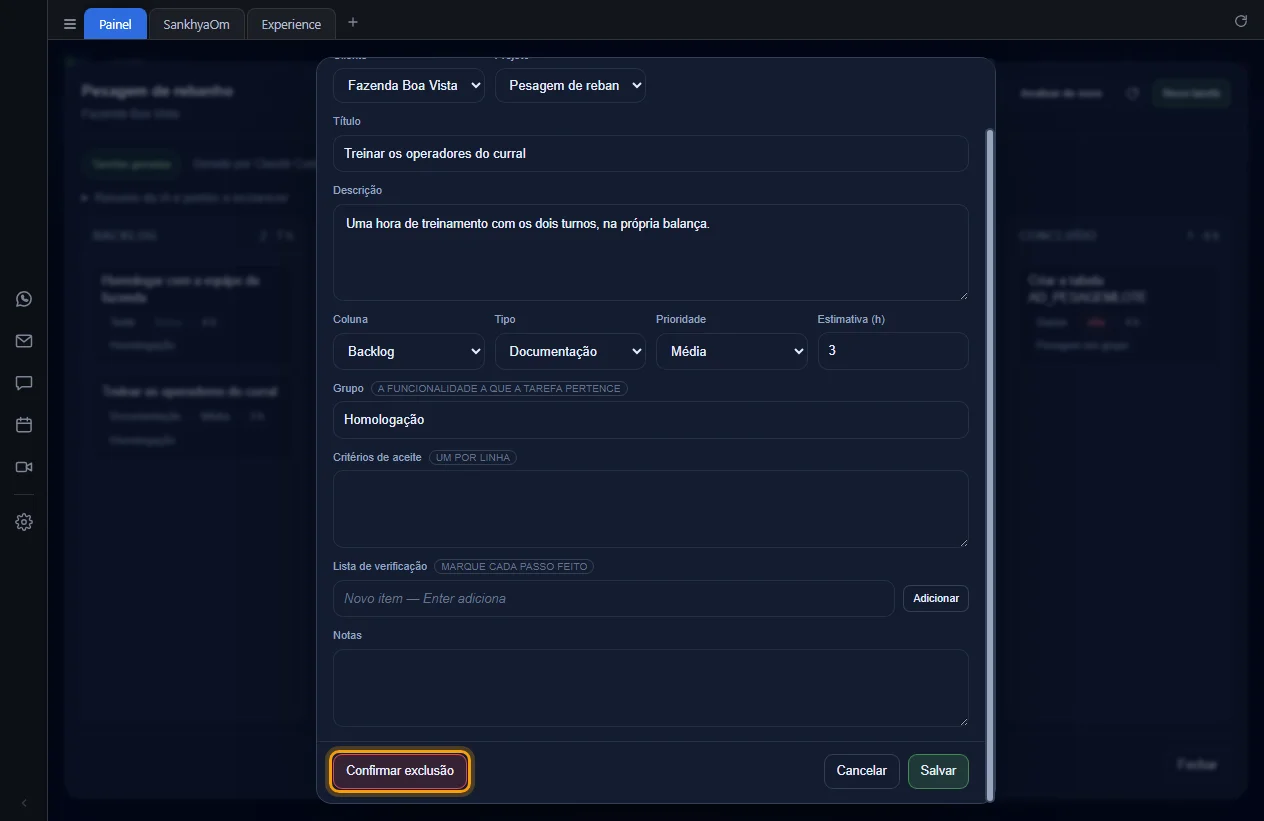Screen dimensions: 1264x821
Task: Open the Pesagem de reban project dropdown
Action: [570, 85]
